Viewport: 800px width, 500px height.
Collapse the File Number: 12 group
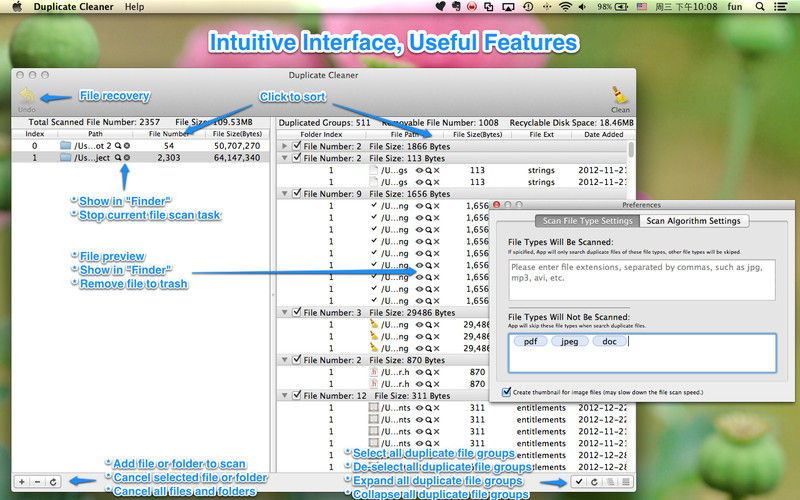coord(285,396)
